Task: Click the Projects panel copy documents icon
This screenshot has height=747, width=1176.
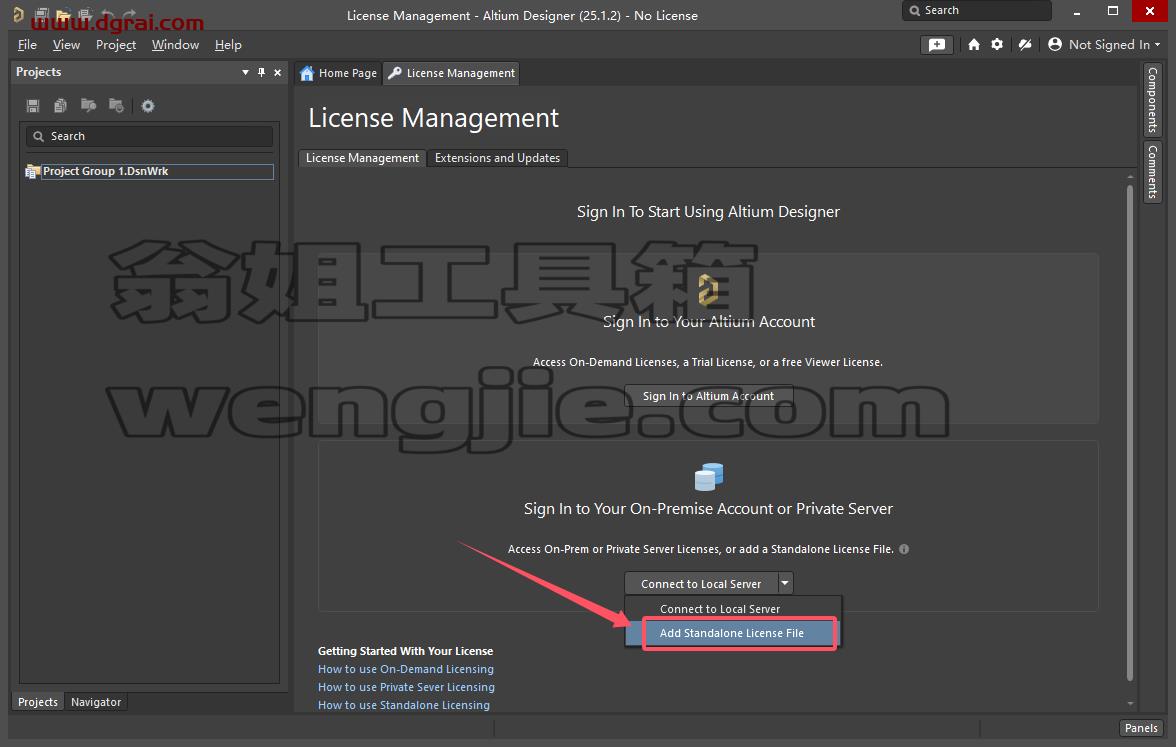Action: tap(61, 106)
